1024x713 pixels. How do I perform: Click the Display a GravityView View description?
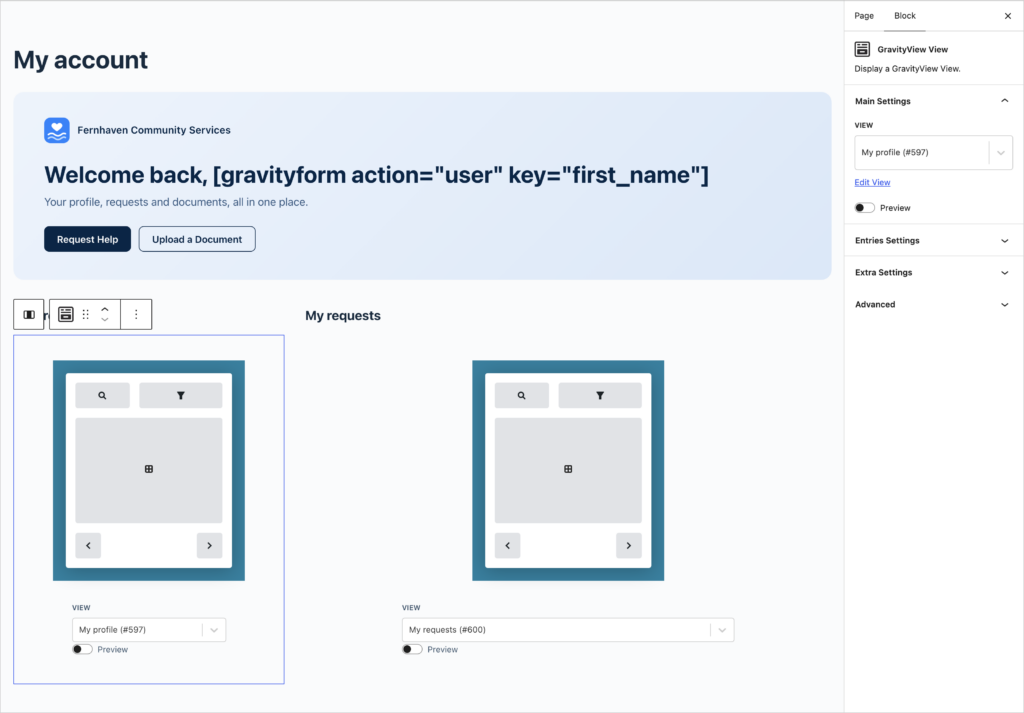pos(907,69)
